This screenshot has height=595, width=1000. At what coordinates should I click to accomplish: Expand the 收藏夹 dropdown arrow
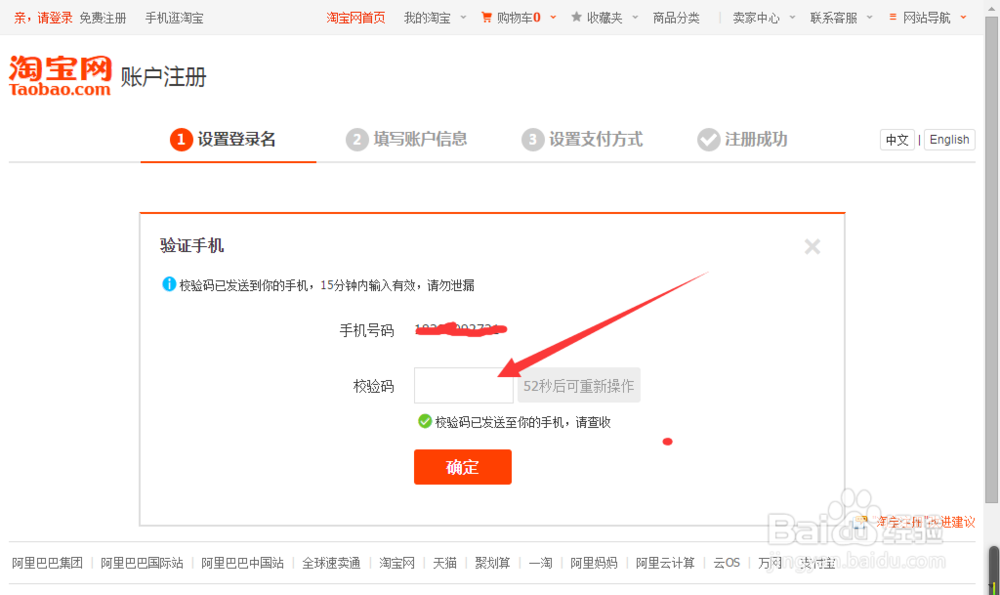click(x=635, y=18)
